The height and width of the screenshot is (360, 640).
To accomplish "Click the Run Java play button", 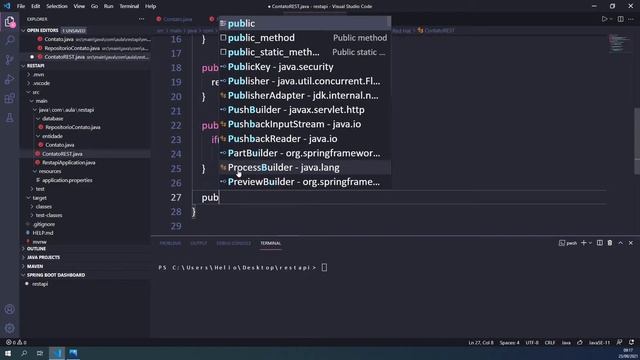I will click(604, 19).
